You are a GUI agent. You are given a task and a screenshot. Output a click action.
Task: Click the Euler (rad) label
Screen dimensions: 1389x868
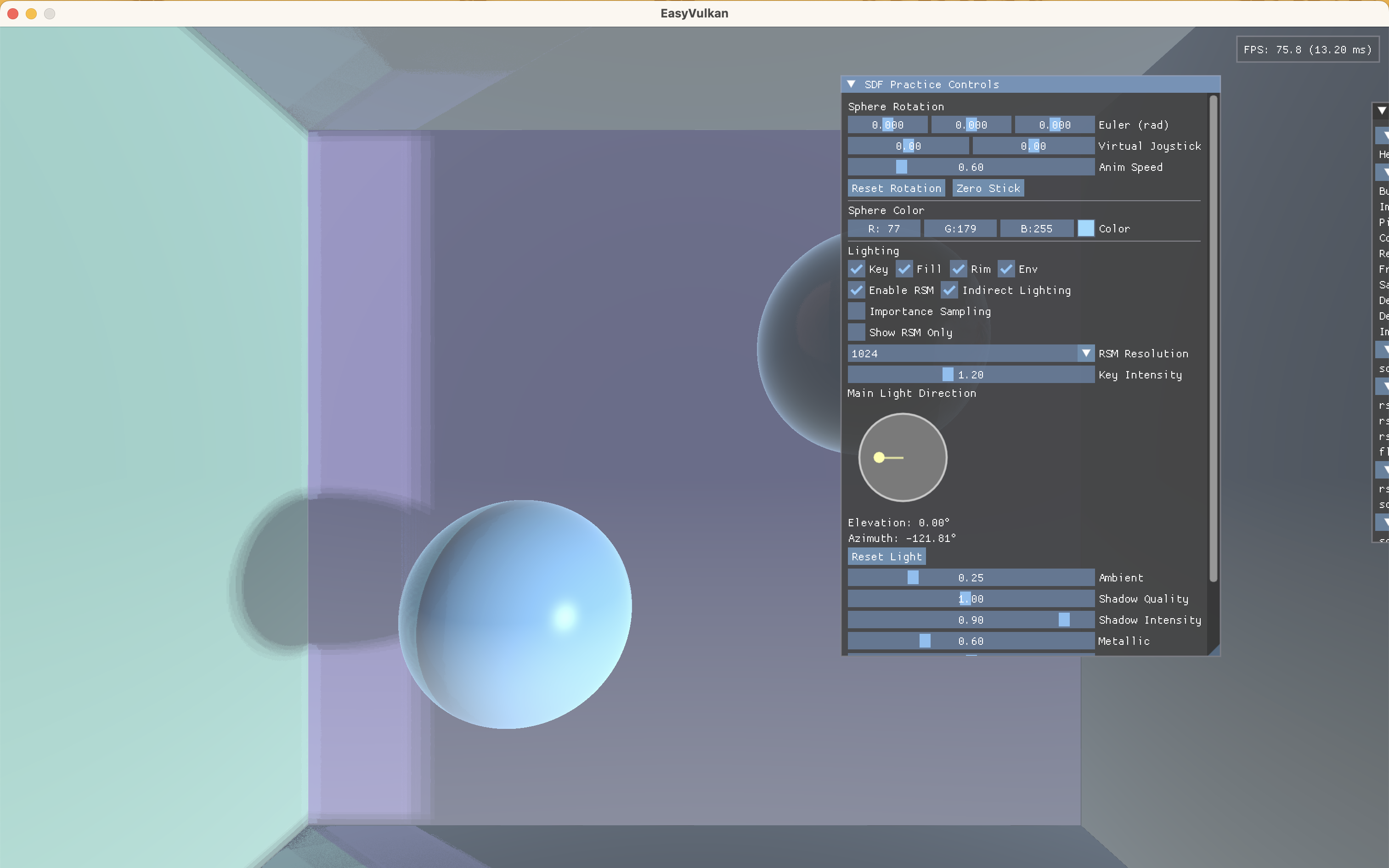[x=1133, y=125]
